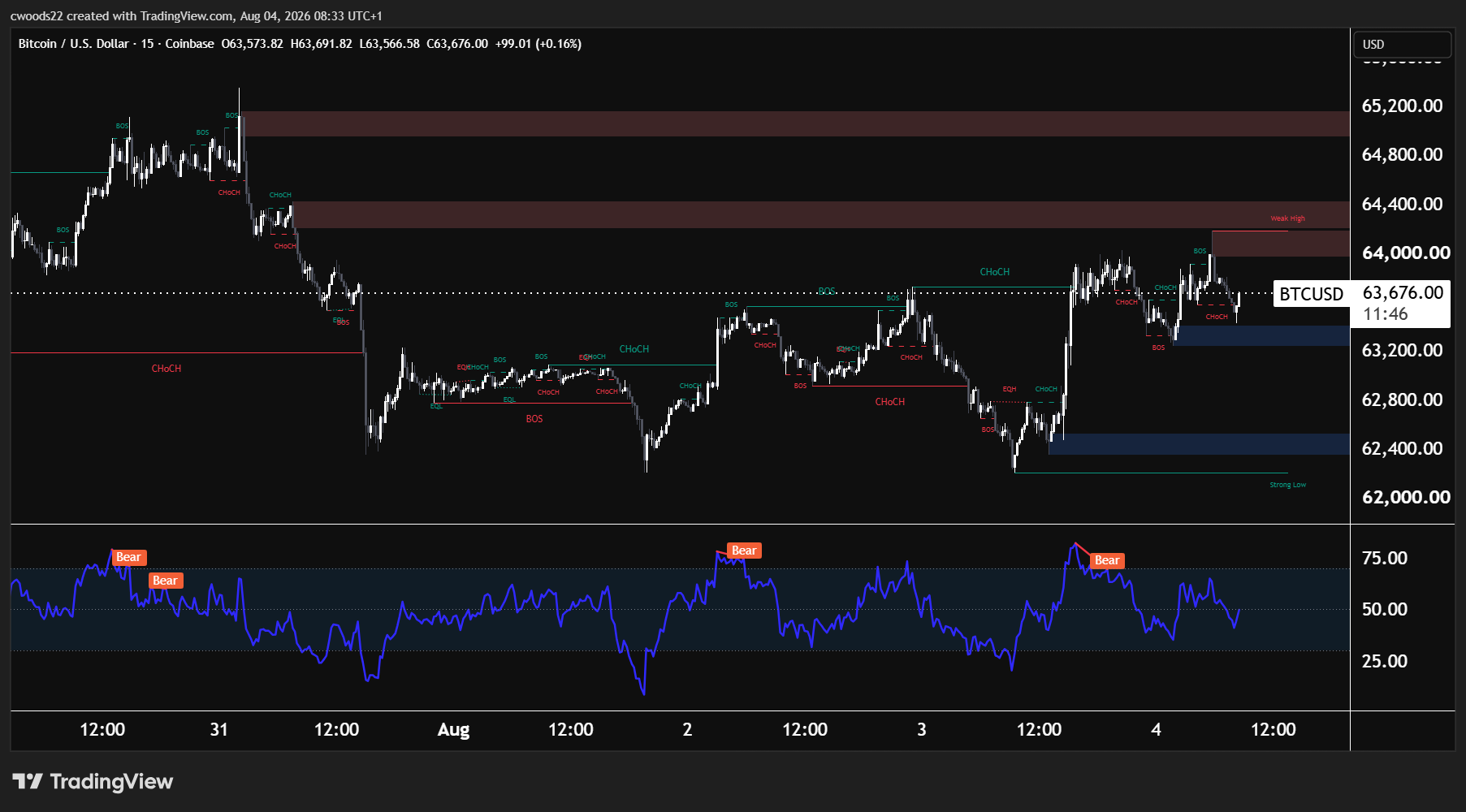The image size is (1466, 812).
Task: Click the Bear divergence label above August 2
Action: click(744, 551)
